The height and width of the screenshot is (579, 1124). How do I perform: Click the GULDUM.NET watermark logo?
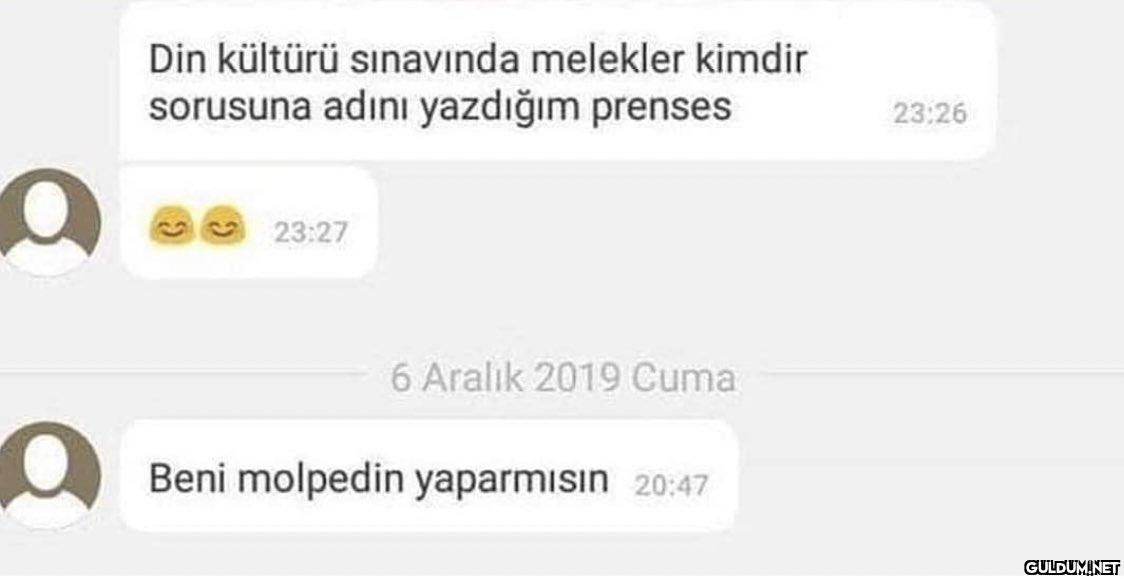tap(1072, 566)
